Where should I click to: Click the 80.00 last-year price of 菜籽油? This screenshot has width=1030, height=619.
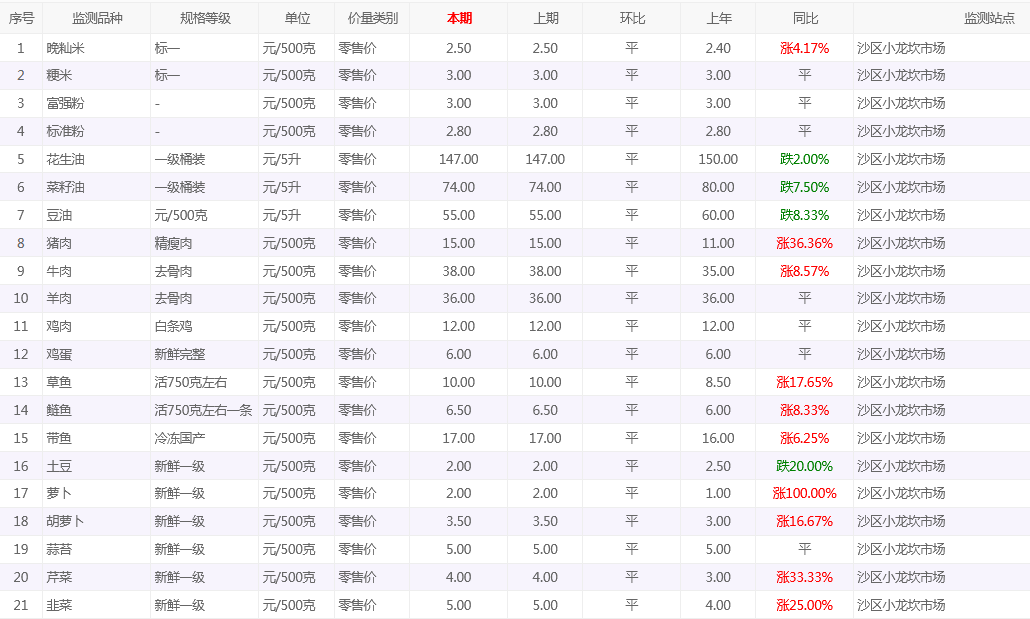[718, 187]
